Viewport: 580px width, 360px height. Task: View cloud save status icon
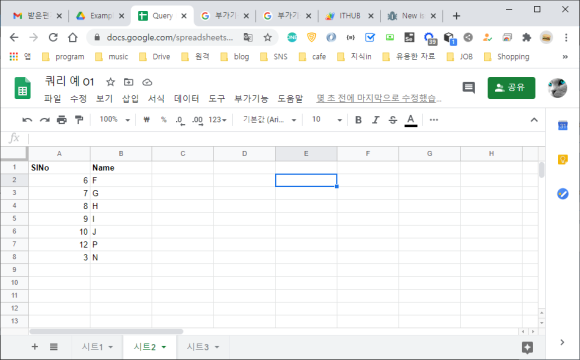147,82
